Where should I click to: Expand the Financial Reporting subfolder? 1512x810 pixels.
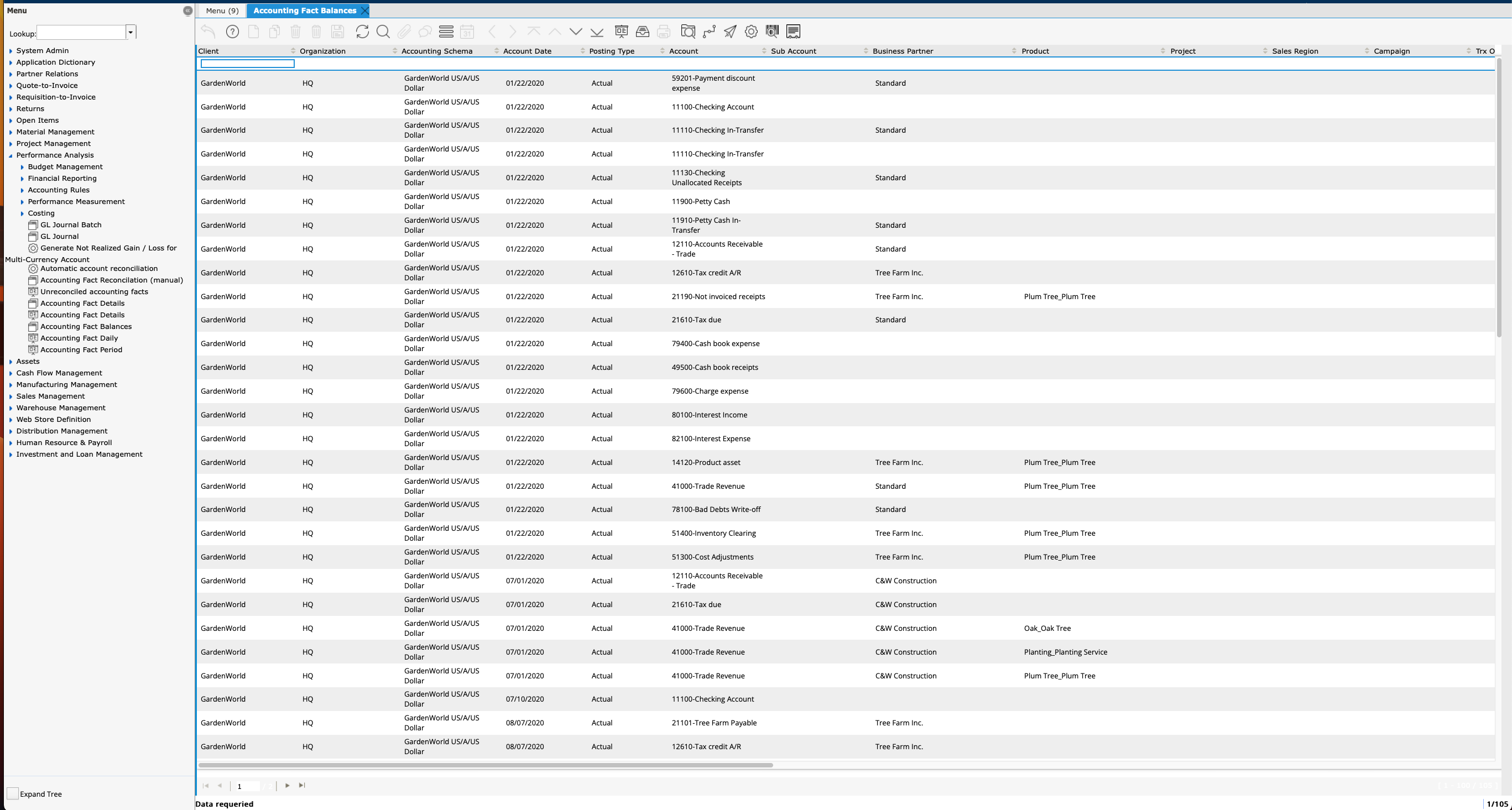coord(22,179)
